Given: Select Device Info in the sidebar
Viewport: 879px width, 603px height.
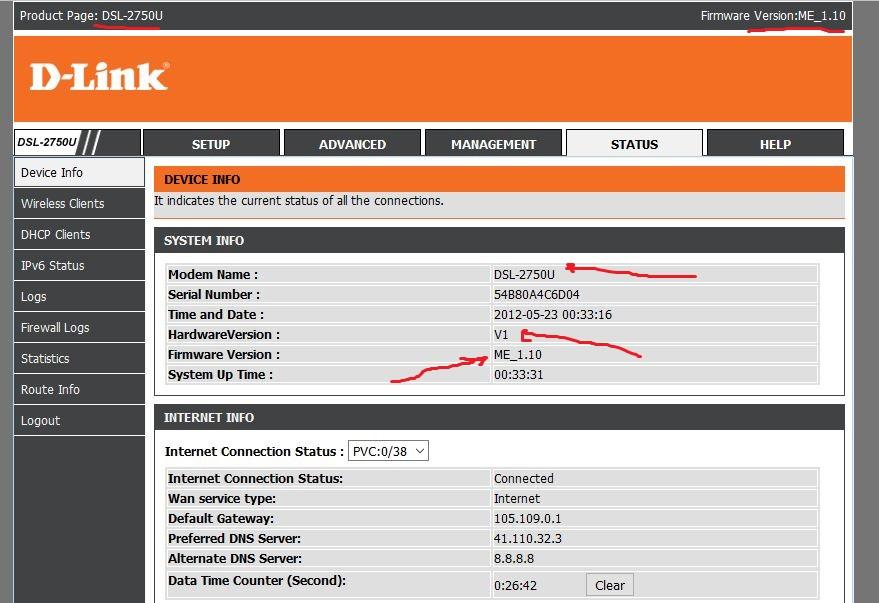Looking at the screenshot, I should 79,172.
